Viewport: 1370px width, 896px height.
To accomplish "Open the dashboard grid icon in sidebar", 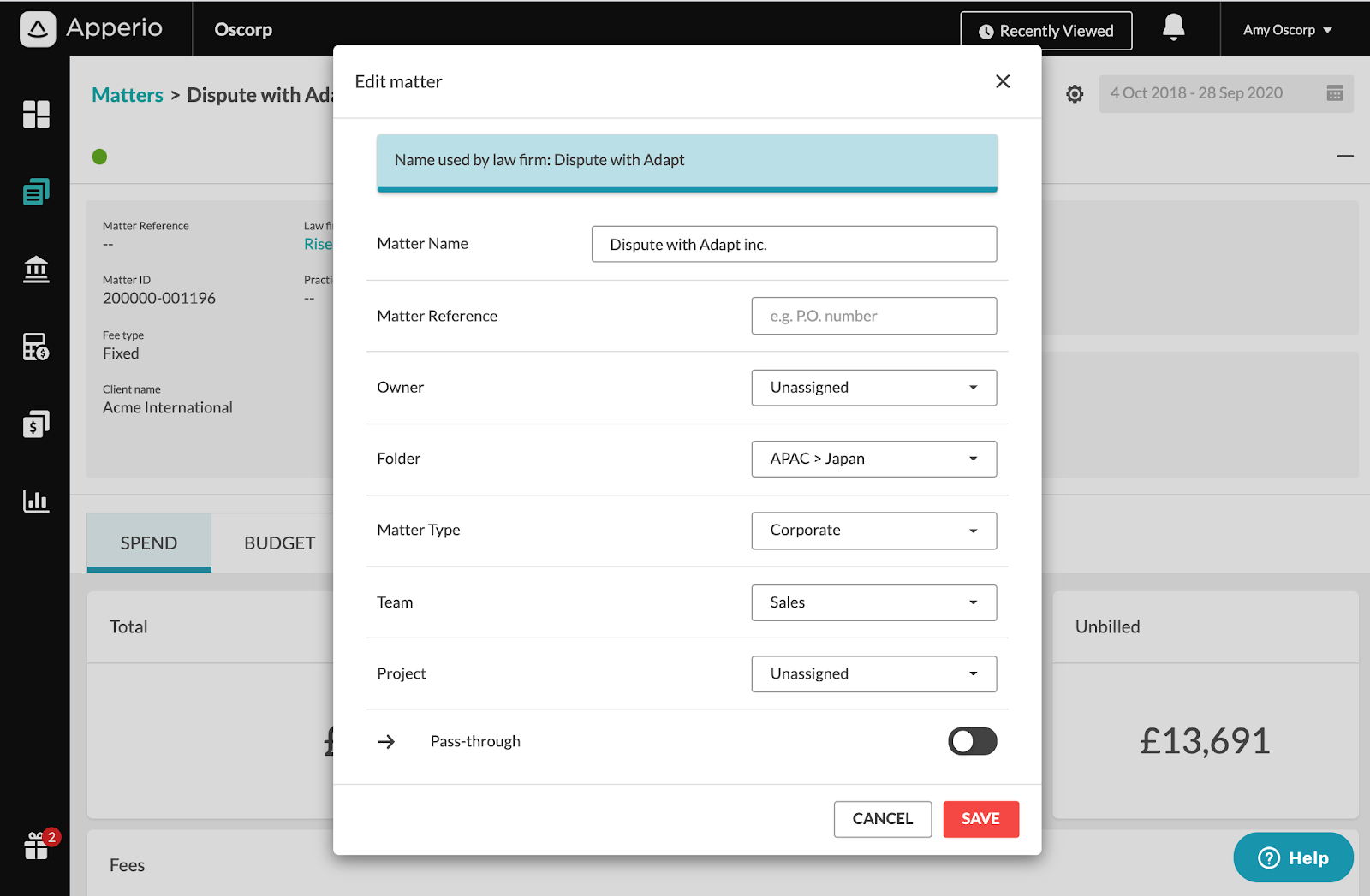I will pyautogui.click(x=36, y=114).
